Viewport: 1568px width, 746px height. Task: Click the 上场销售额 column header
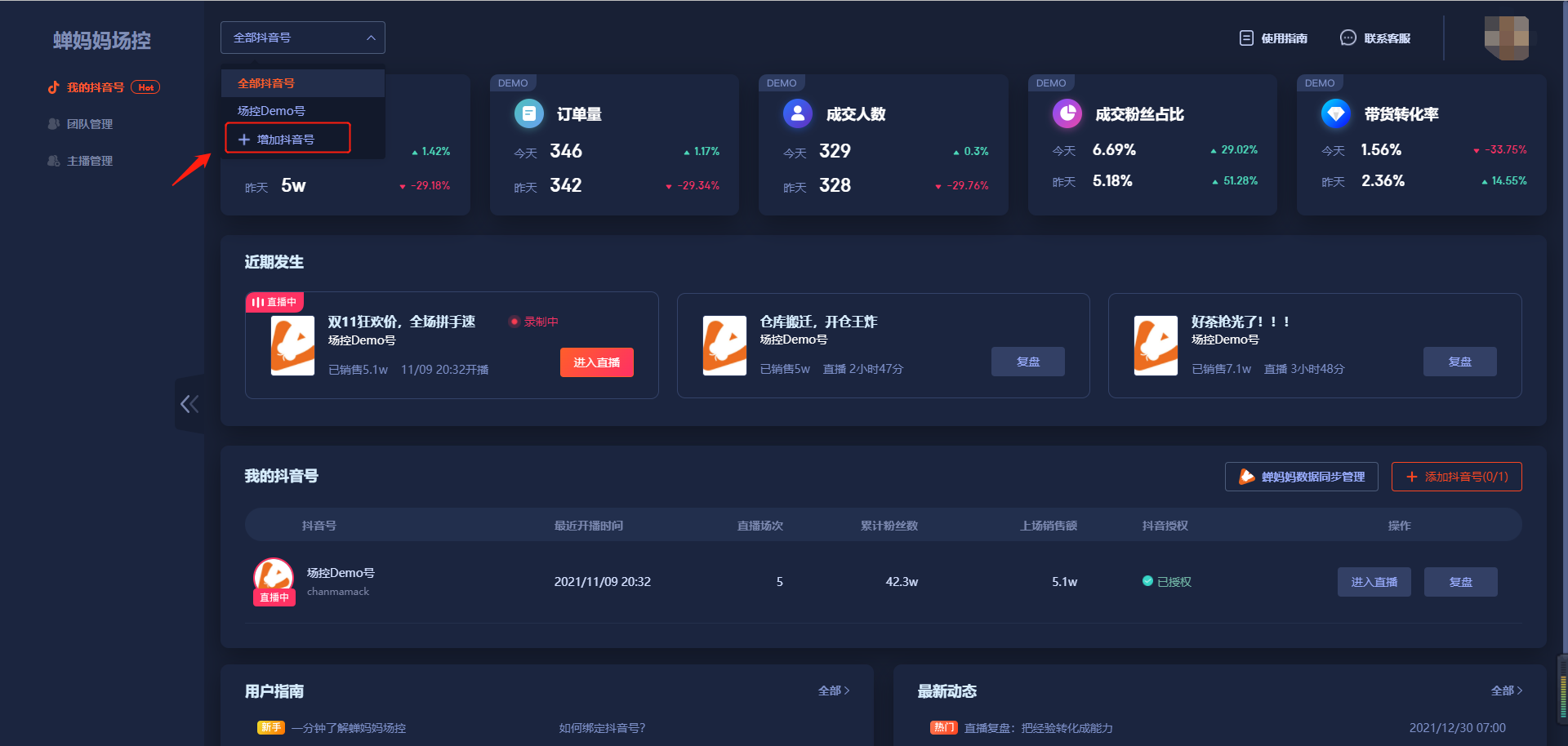pos(1049,526)
